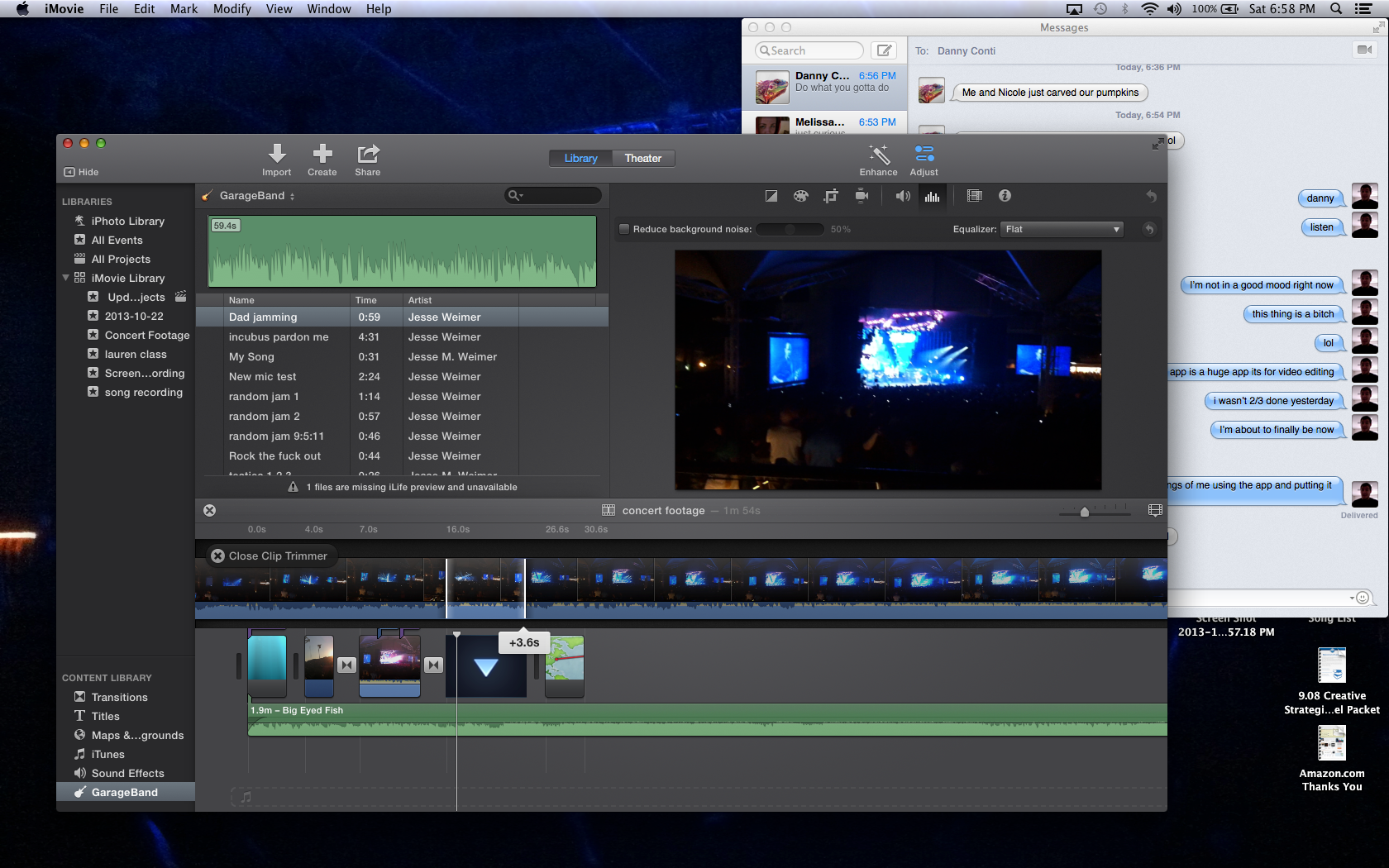Click Close Clip Trimmer button
Viewport: 1389px width, 868px height.
coord(270,556)
